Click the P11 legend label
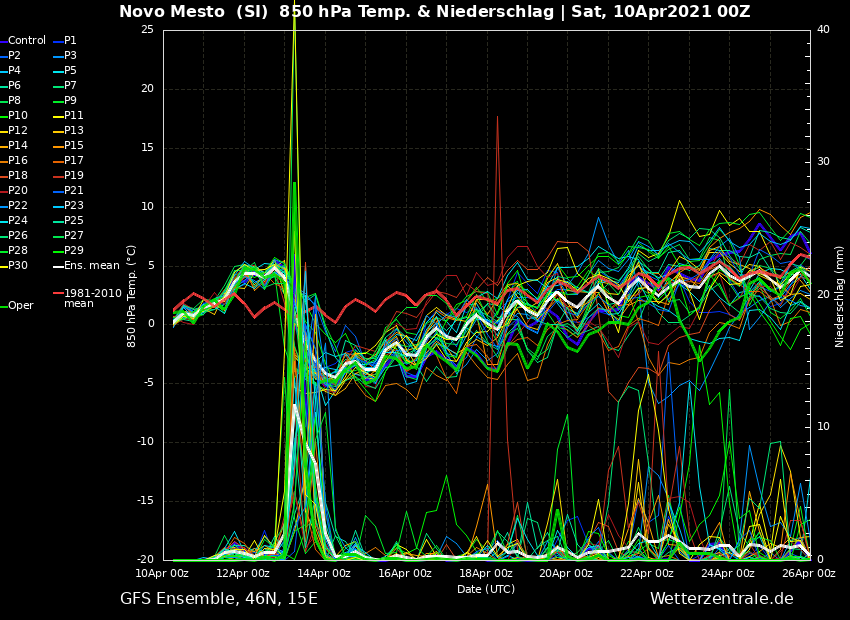The height and width of the screenshot is (620, 850). click(74, 116)
